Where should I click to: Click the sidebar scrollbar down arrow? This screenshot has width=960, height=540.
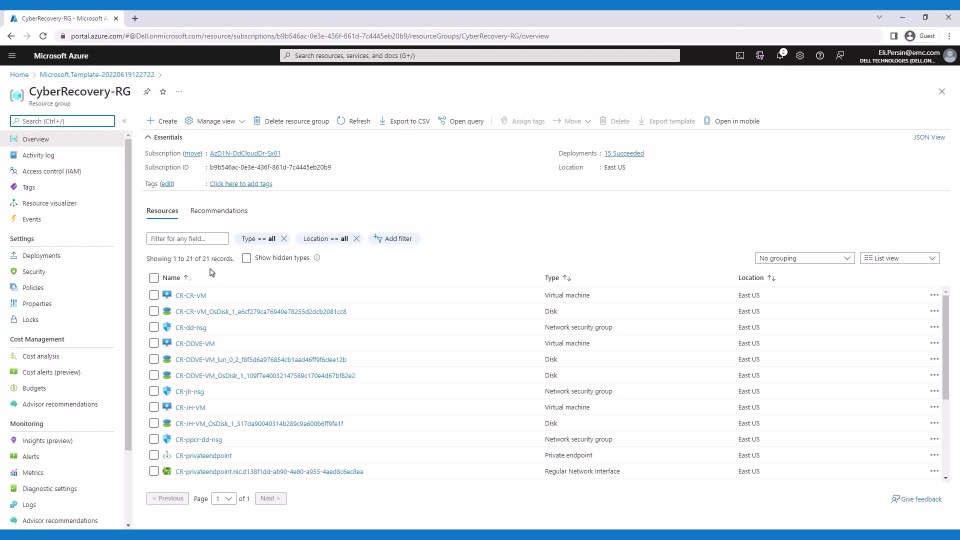(x=128, y=525)
